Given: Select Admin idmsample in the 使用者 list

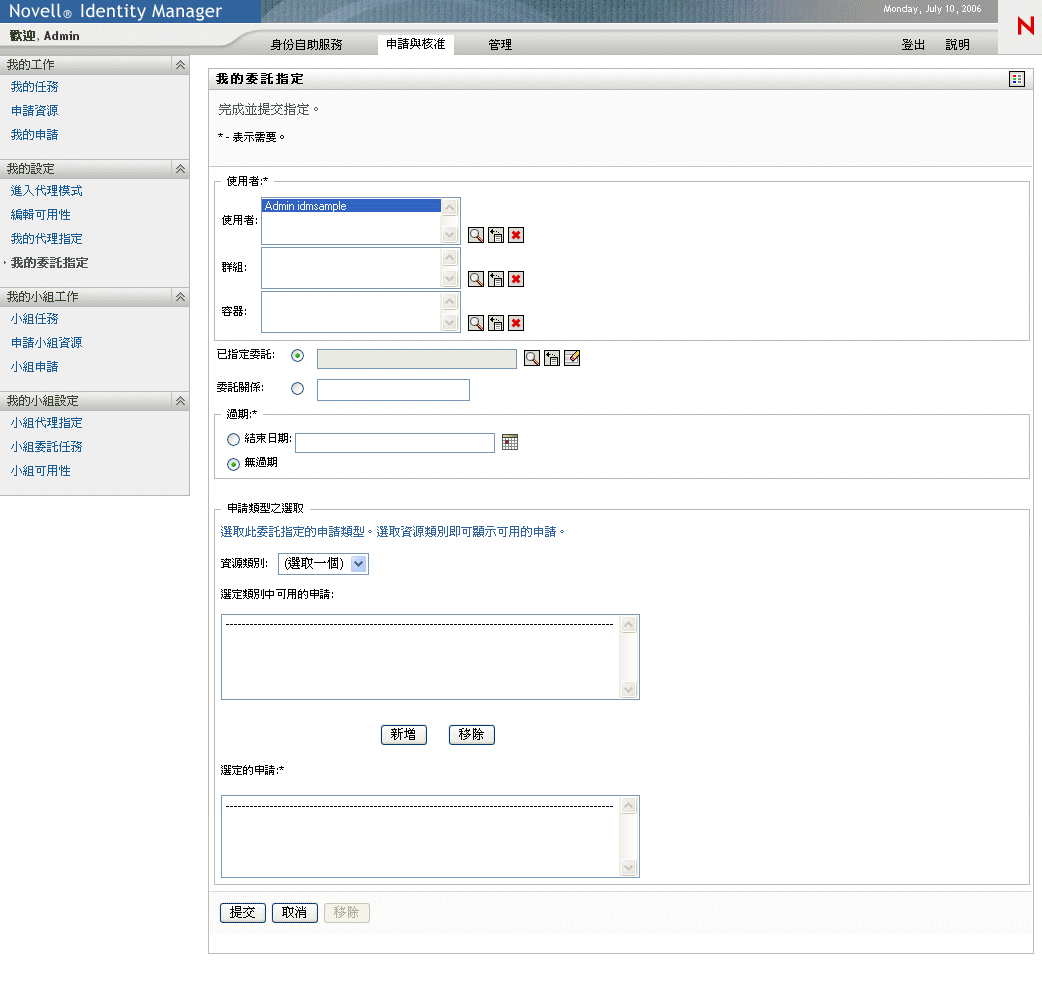Looking at the screenshot, I should coord(351,206).
